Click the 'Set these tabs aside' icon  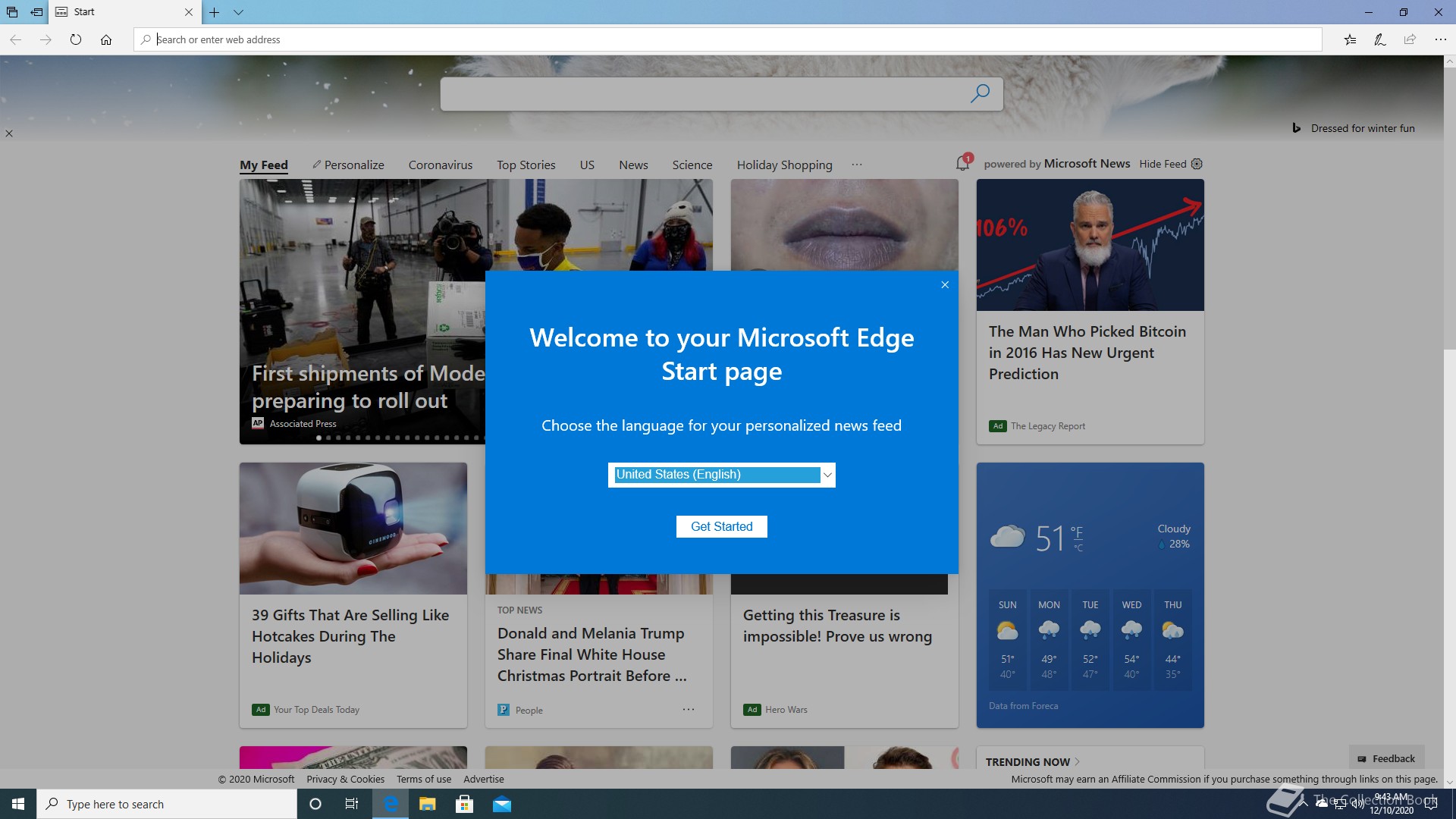point(36,12)
